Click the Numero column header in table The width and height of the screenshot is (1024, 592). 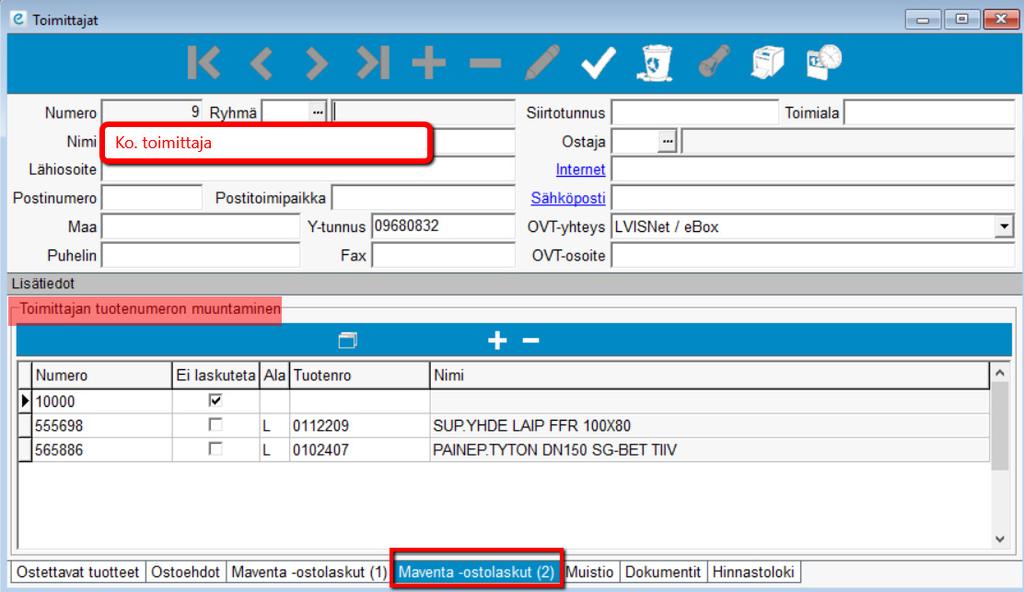(101, 375)
